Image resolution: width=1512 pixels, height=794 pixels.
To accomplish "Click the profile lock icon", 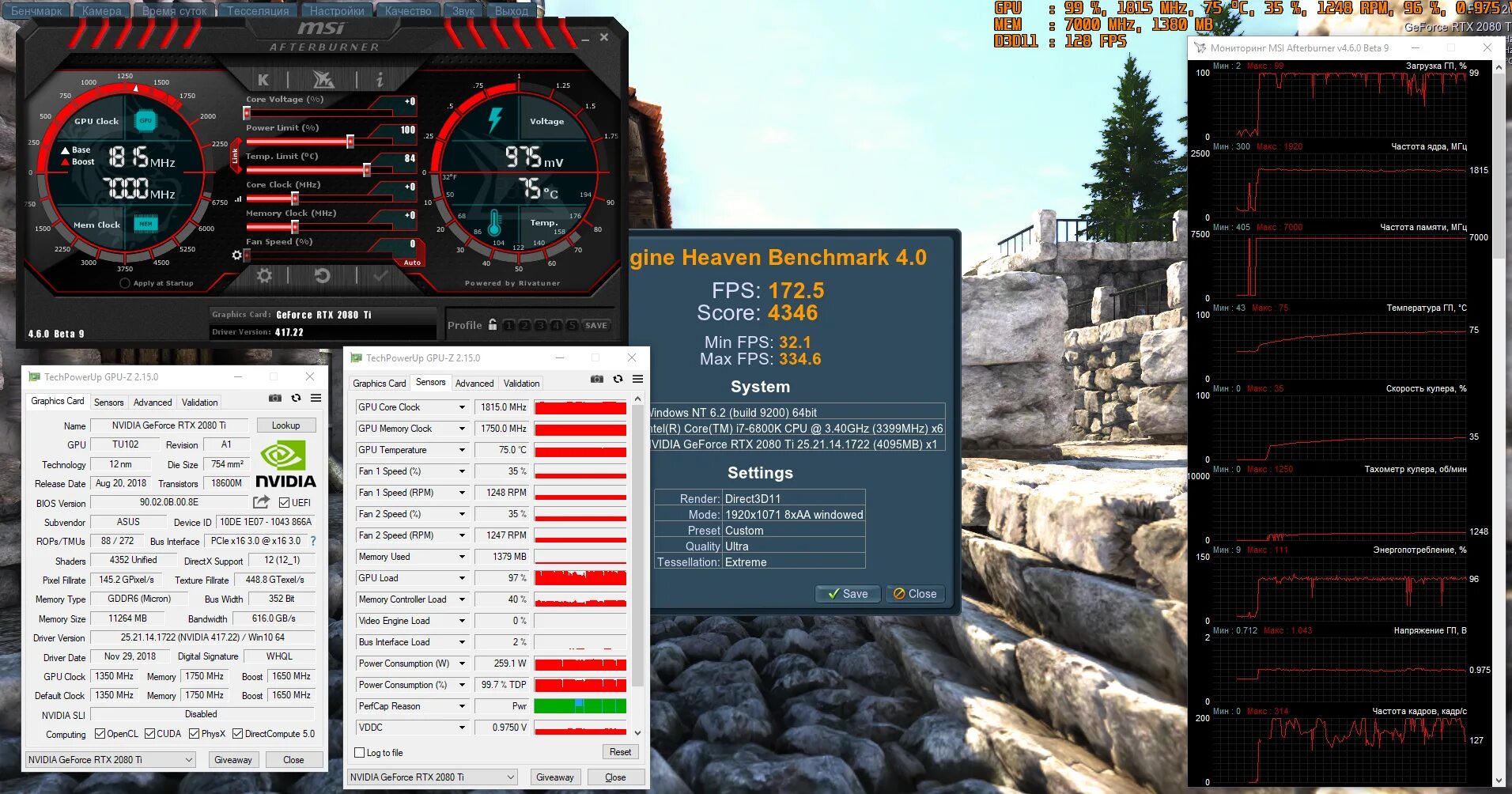I will (493, 324).
